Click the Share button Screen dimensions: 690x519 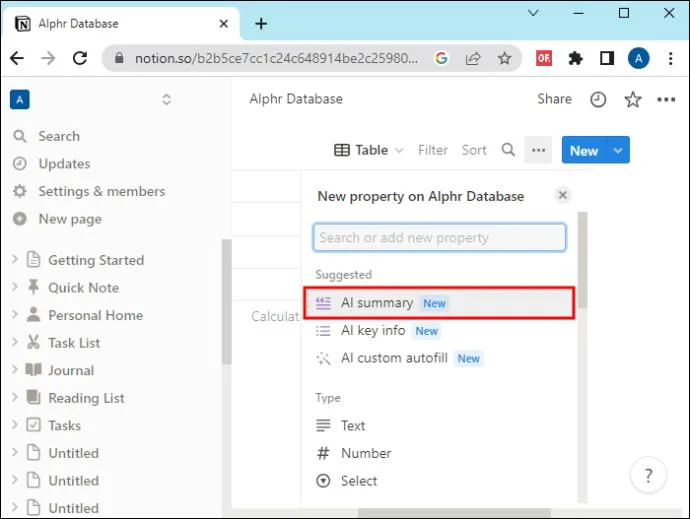554,99
